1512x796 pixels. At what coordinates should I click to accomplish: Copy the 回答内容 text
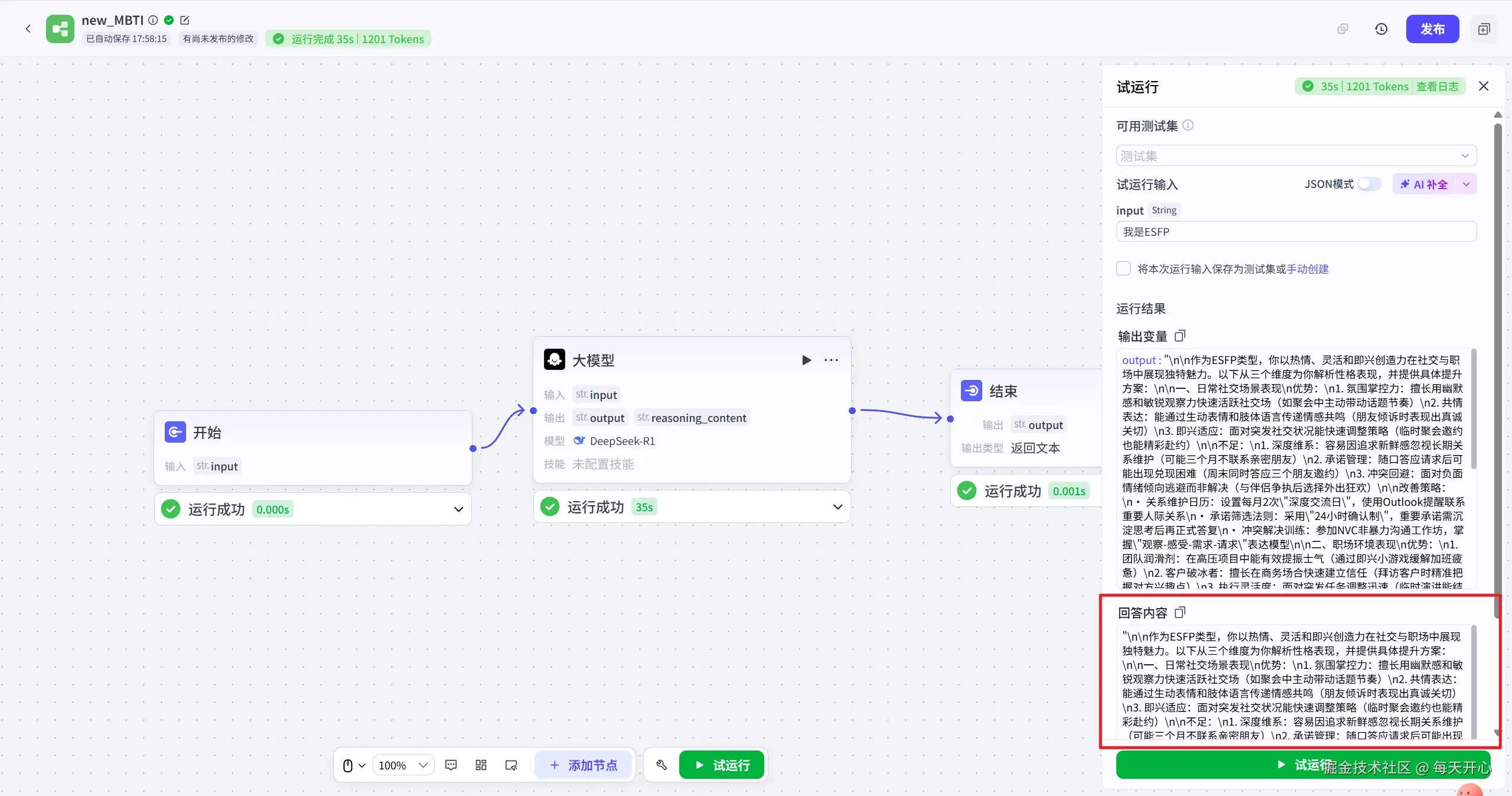1180,612
